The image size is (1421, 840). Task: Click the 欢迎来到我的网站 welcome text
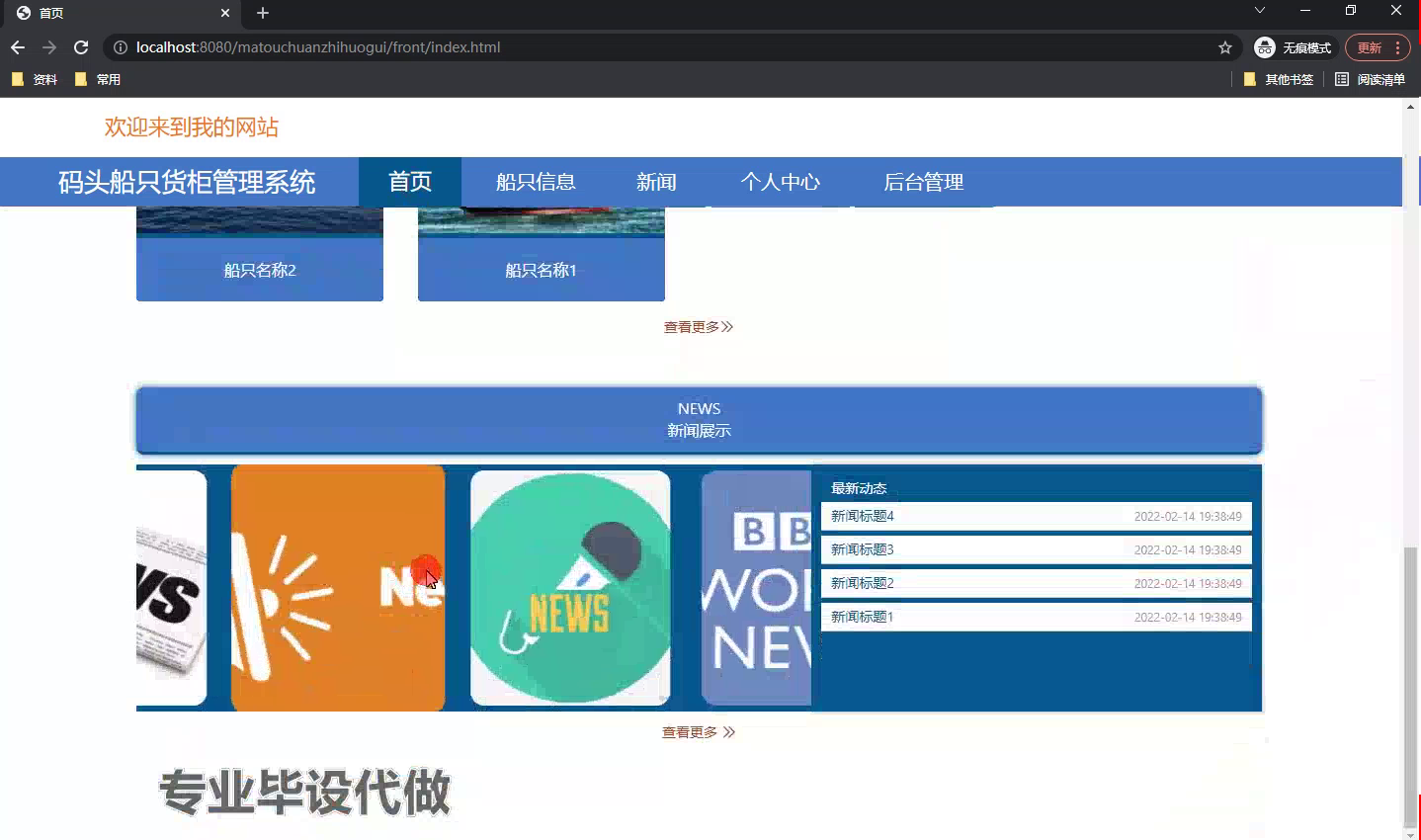[192, 126]
